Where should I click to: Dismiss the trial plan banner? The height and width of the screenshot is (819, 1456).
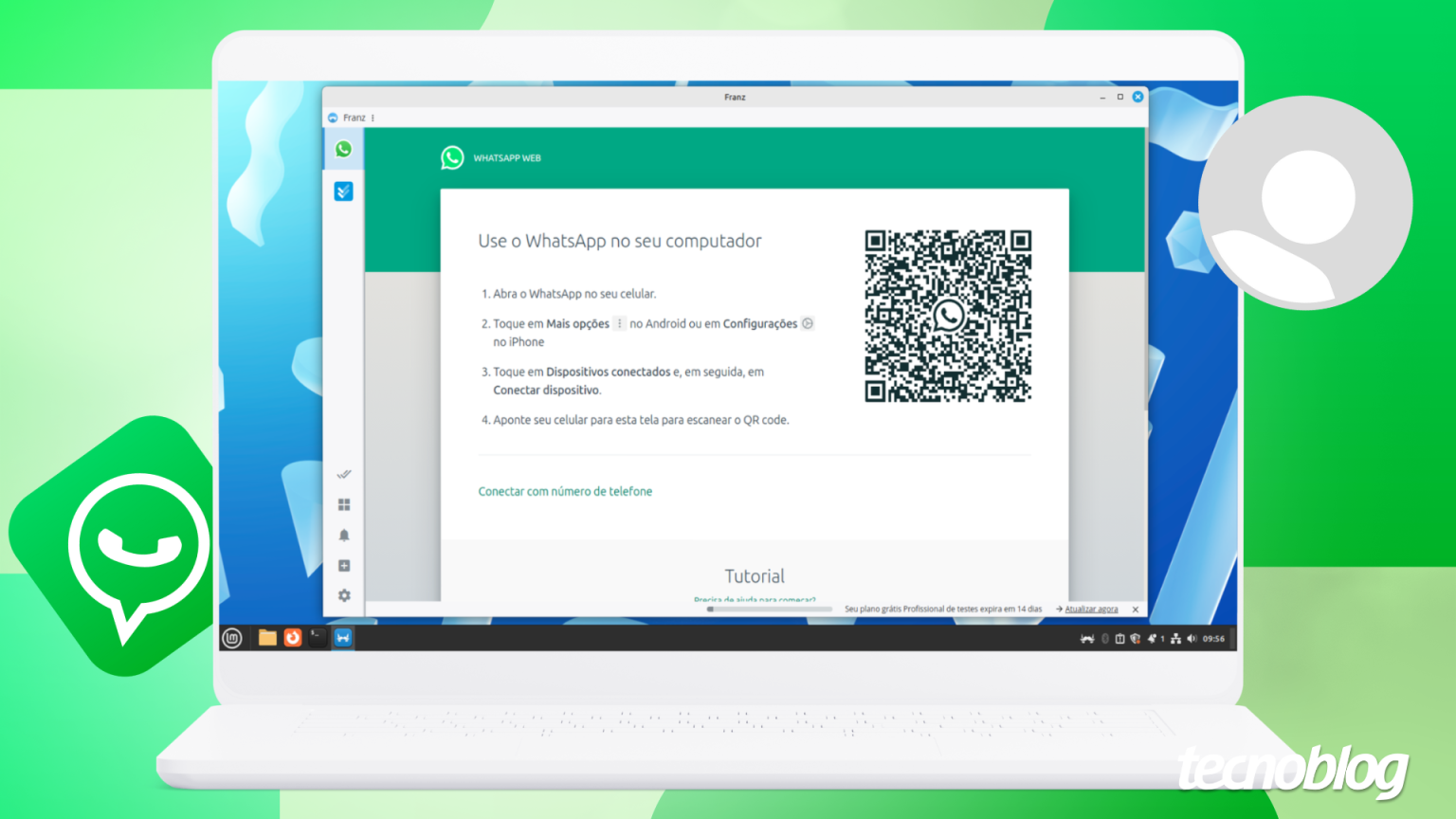[1136, 610]
